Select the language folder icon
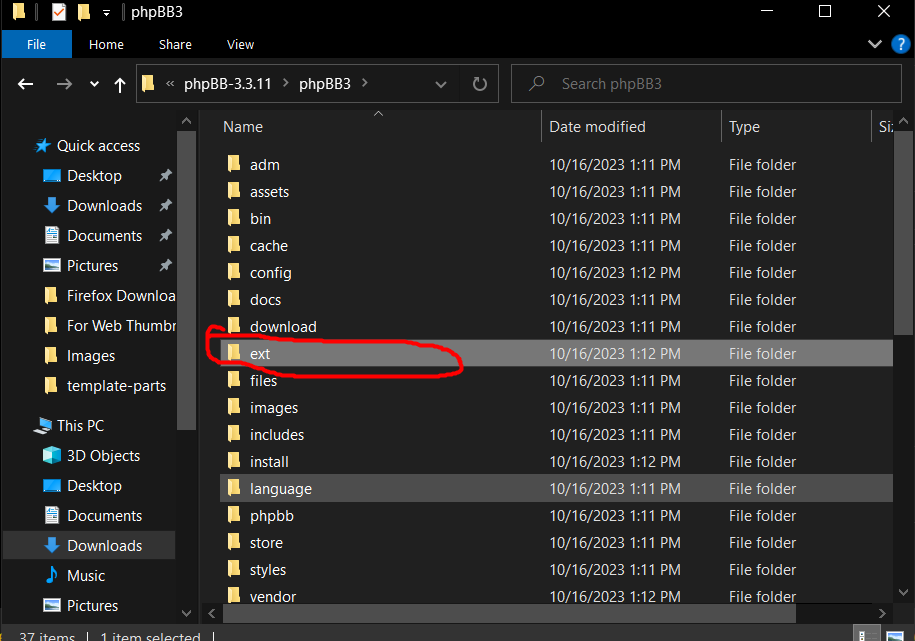This screenshot has height=641, width=915. pyautogui.click(x=234, y=487)
